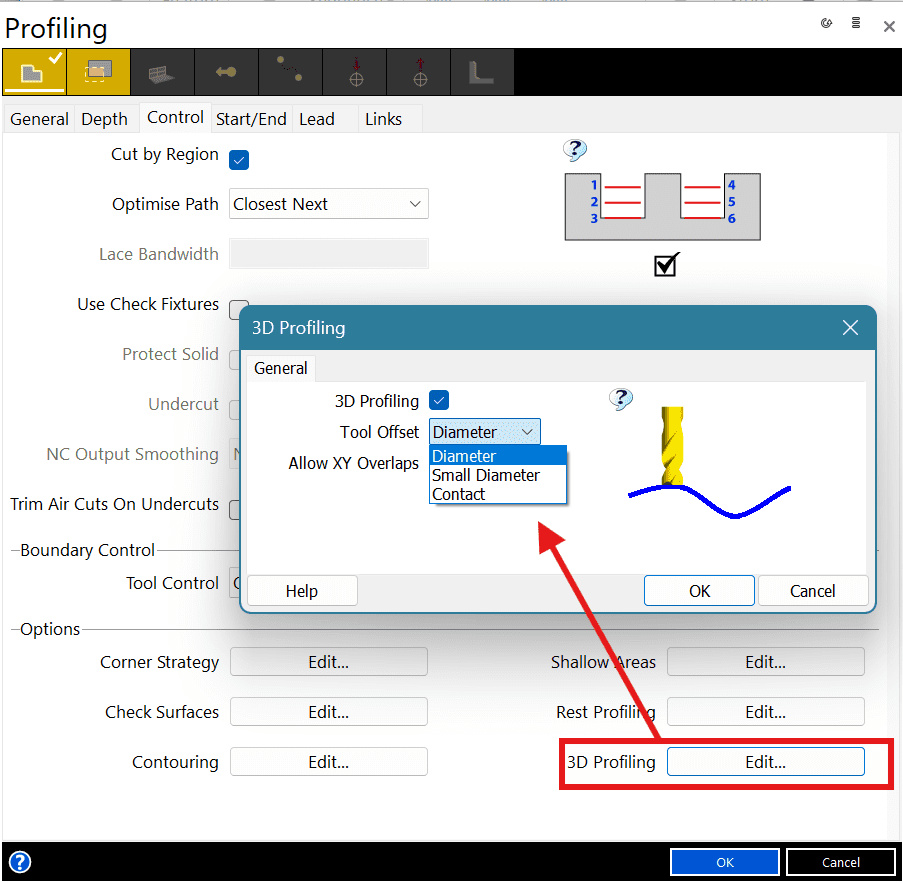Image resolution: width=903 pixels, height=883 pixels.
Task: Toggle the Use Check Fixtures checkbox
Action: (239, 308)
